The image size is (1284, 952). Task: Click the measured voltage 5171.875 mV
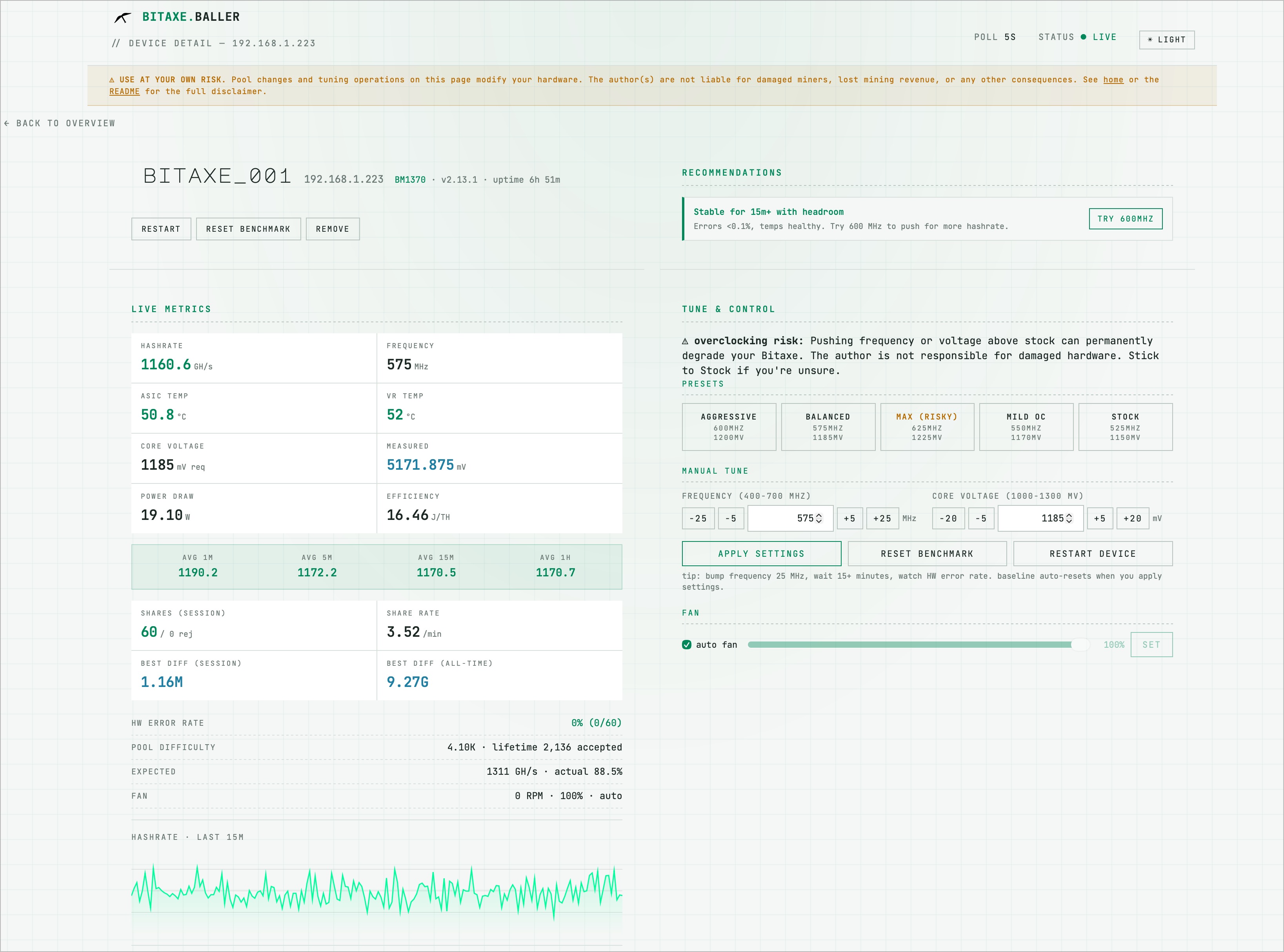[x=426, y=465]
